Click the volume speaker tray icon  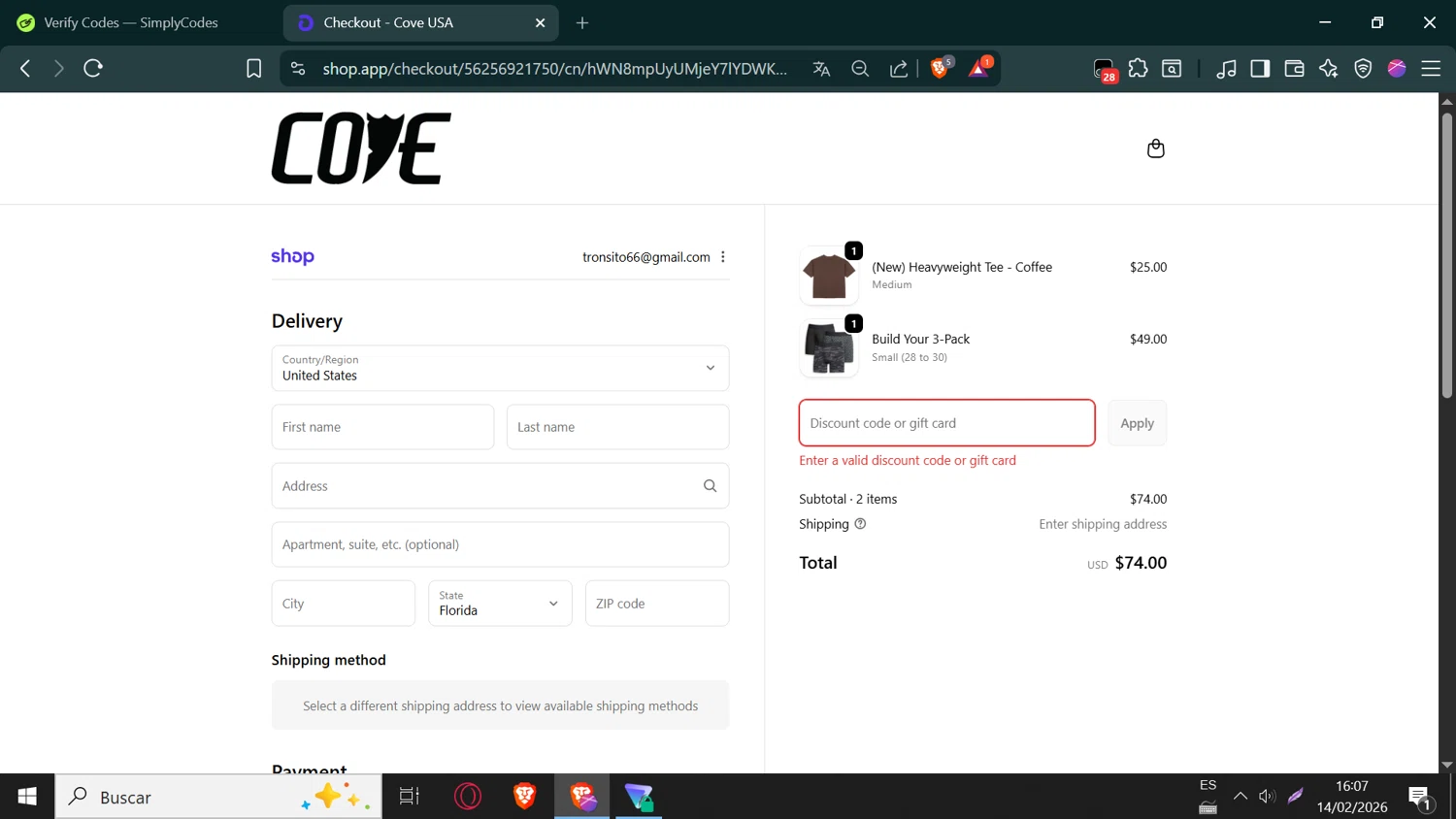click(1267, 797)
